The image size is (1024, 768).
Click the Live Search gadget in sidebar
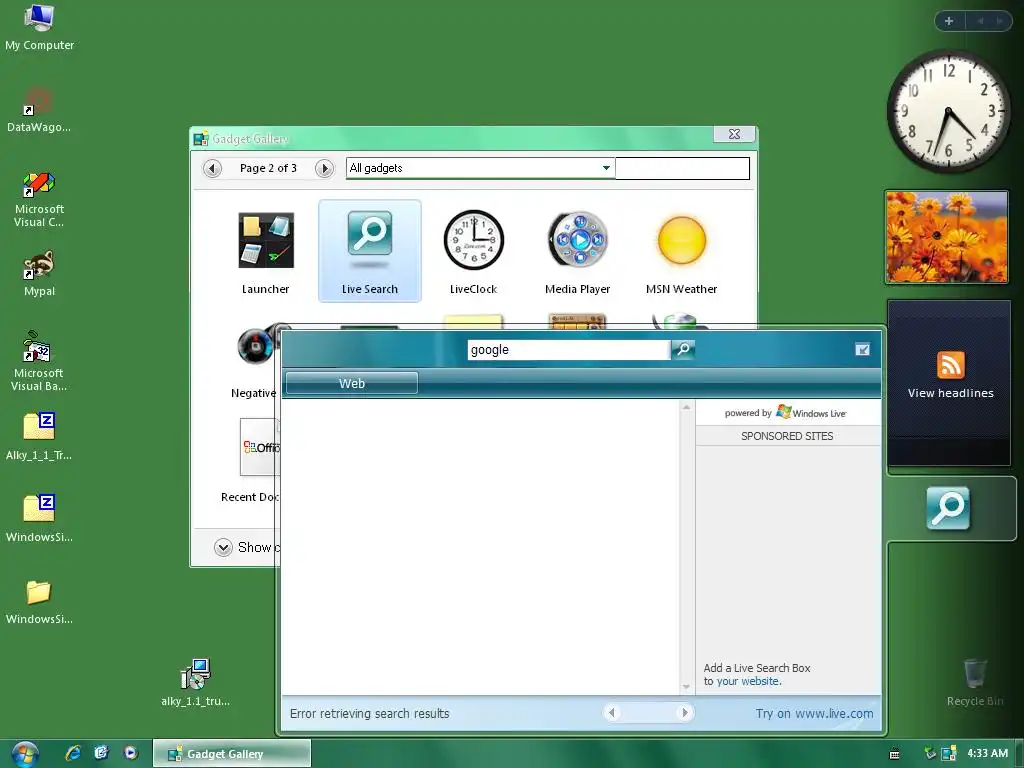(x=948, y=508)
